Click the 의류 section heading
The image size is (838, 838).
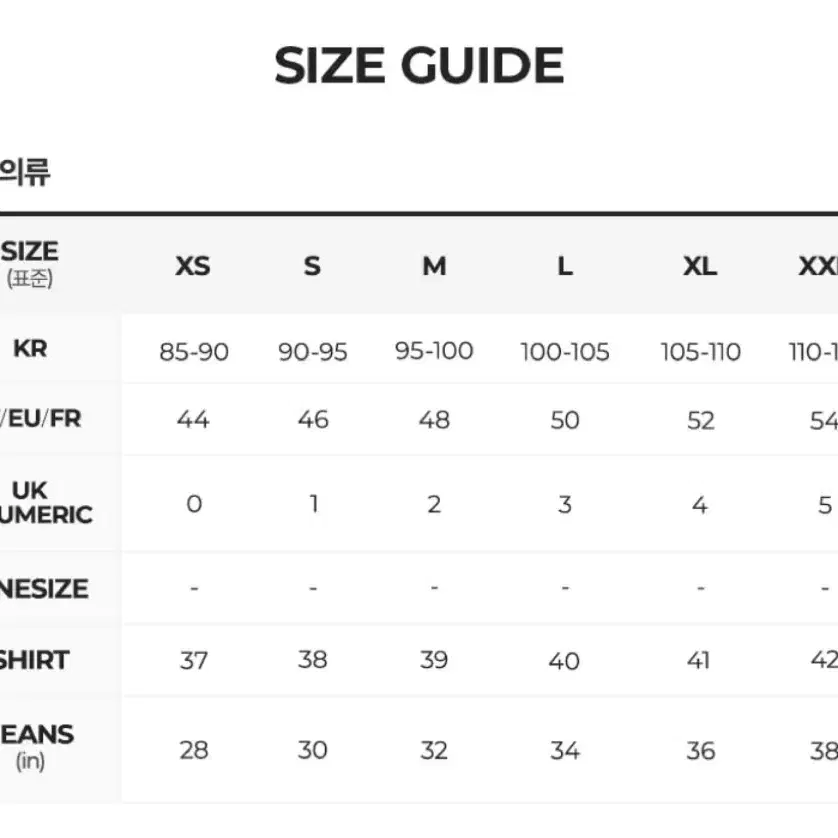pyautogui.click(x=25, y=172)
